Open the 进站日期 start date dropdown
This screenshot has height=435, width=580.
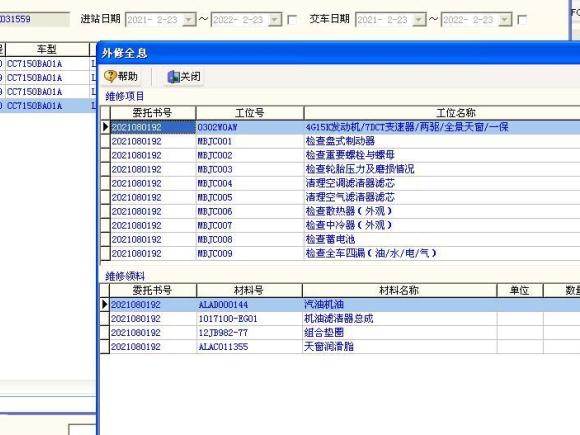(x=189, y=20)
